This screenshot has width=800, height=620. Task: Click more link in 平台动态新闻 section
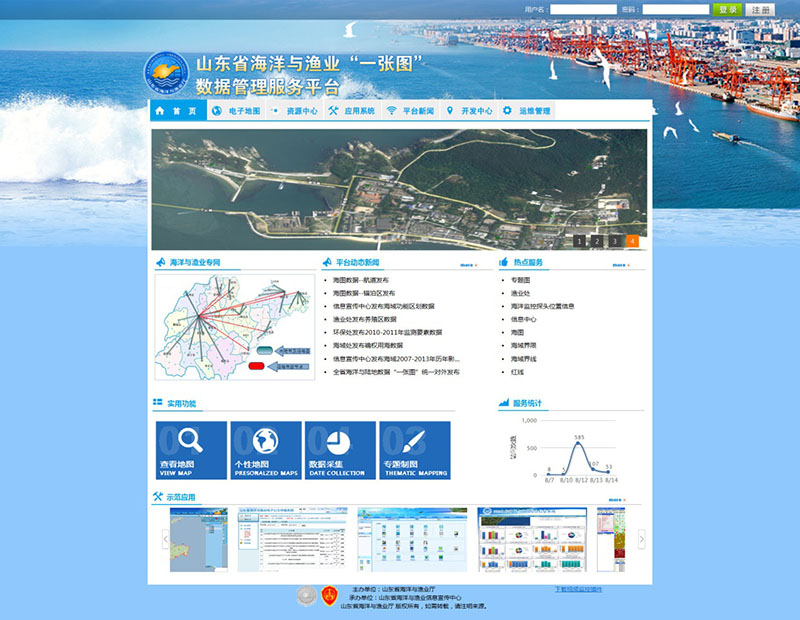point(468,265)
